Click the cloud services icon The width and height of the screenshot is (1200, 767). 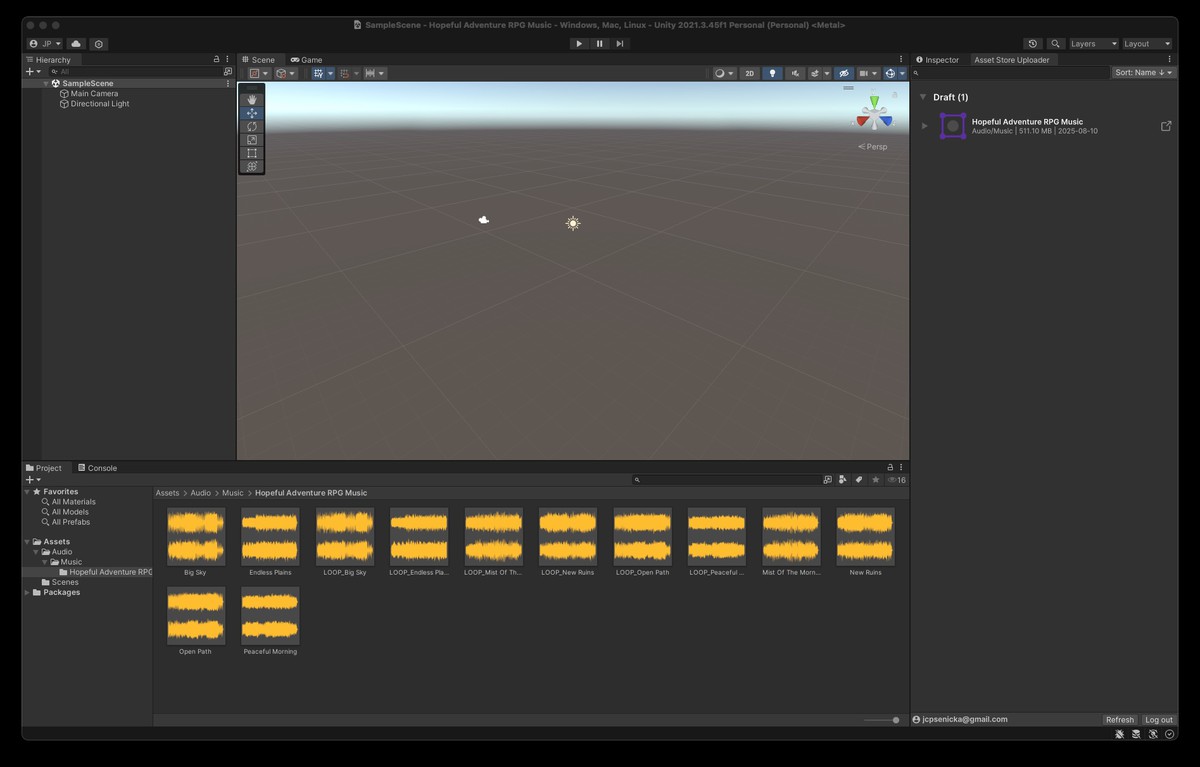pos(76,44)
